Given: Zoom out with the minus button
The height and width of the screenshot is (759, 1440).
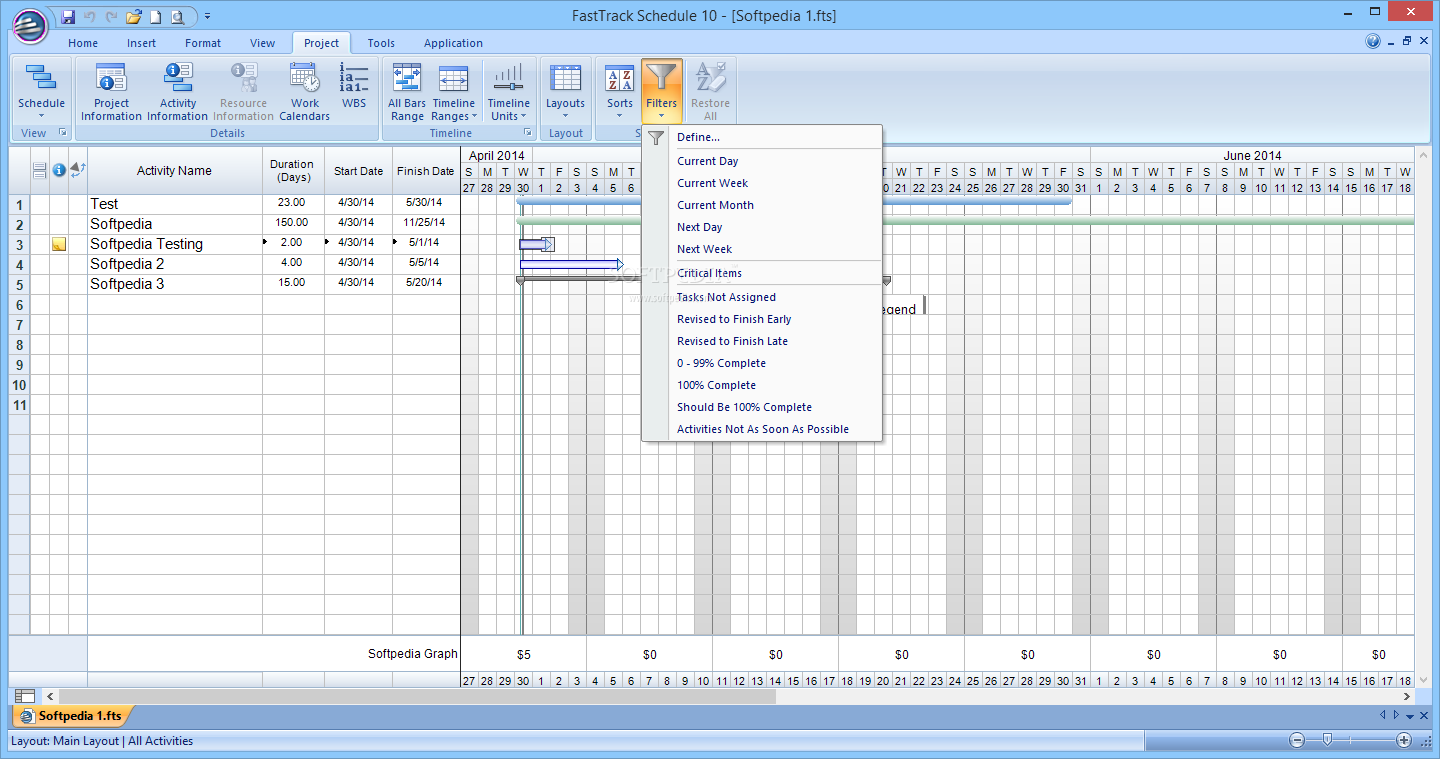Looking at the screenshot, I should (x=1297, y=740).
